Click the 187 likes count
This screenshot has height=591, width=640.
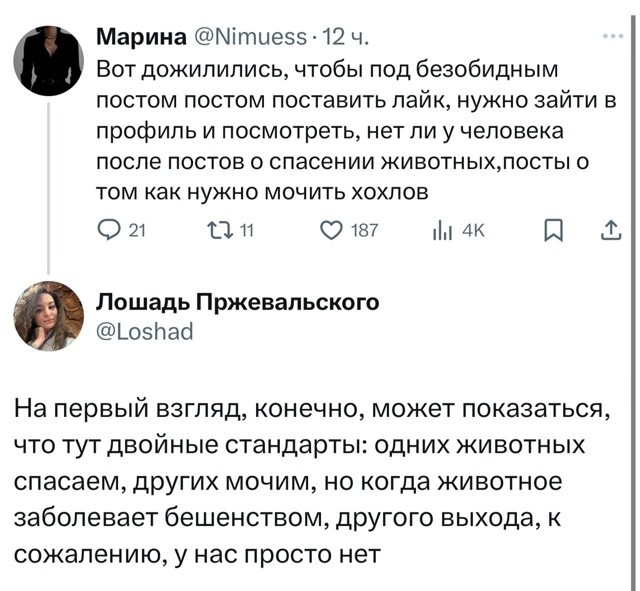coord(364,231)
